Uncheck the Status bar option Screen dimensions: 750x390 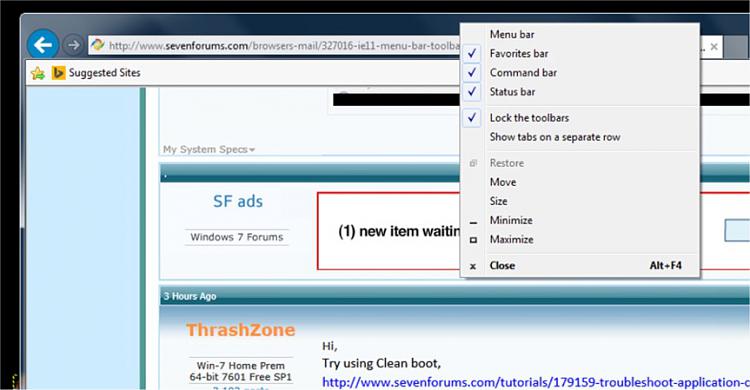pyautogui.click(x=580, y=92)
